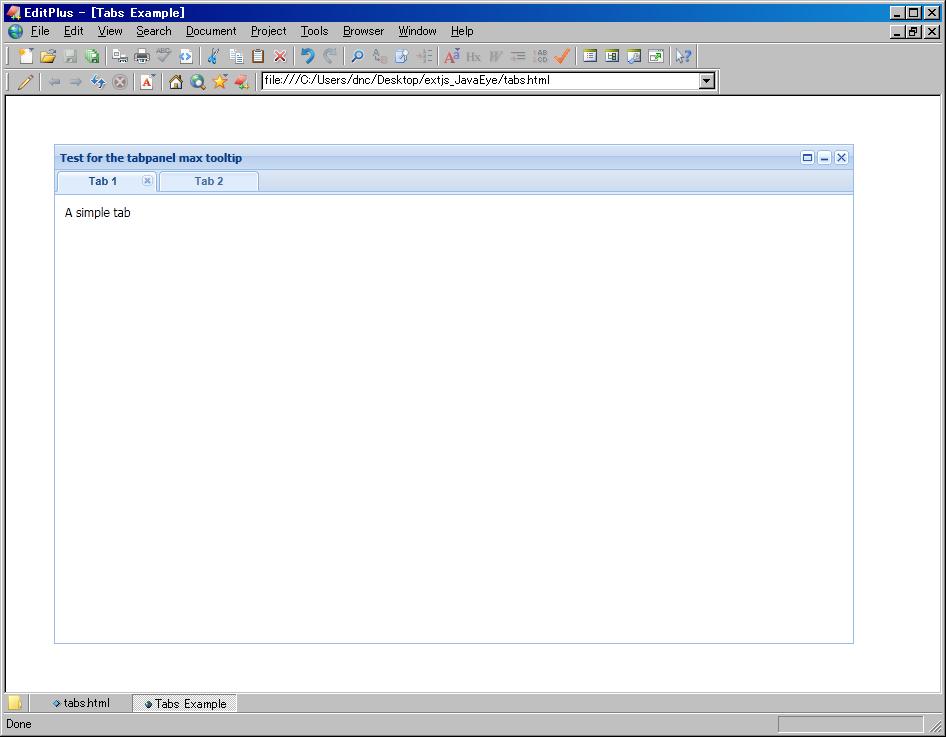Screen dimensions: 946x737
Task: Open a file with the Open icon
Action: [50, 56]
